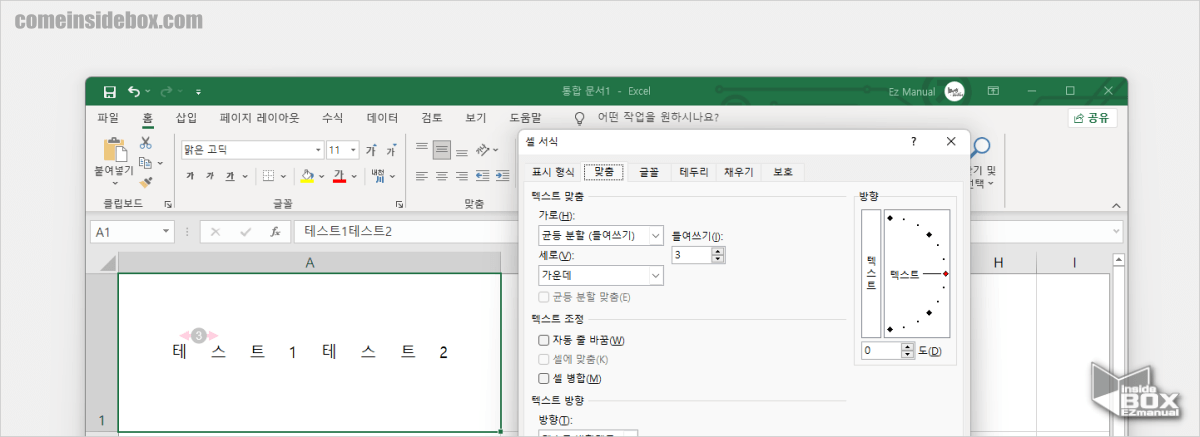Open the 파일 menu
Screen dimensions: 1200x437
[108, 117]
